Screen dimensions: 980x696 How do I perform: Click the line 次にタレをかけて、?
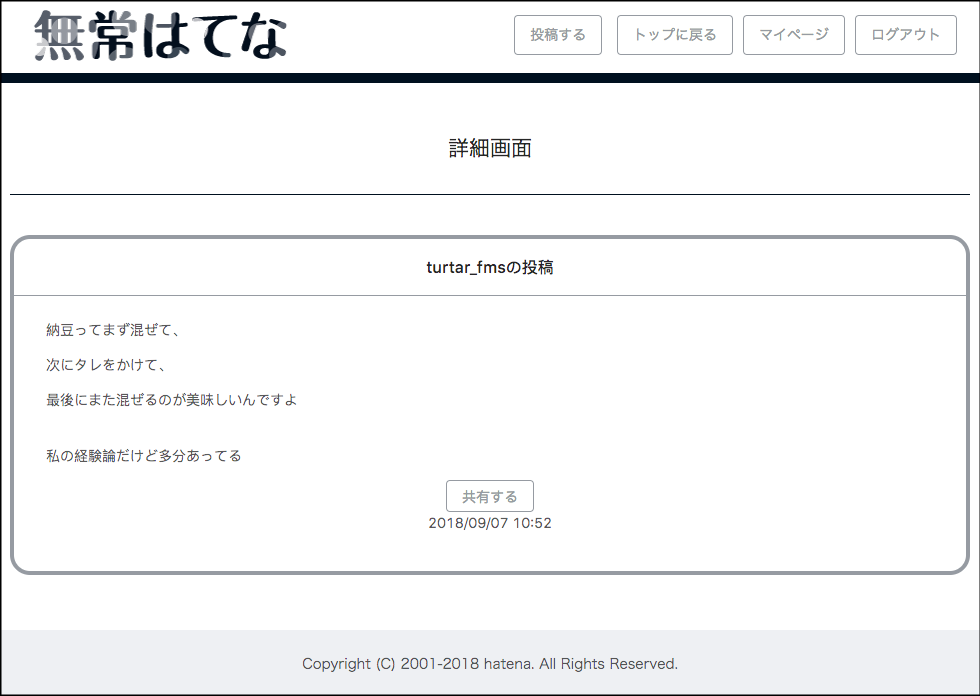click(106, 365)
